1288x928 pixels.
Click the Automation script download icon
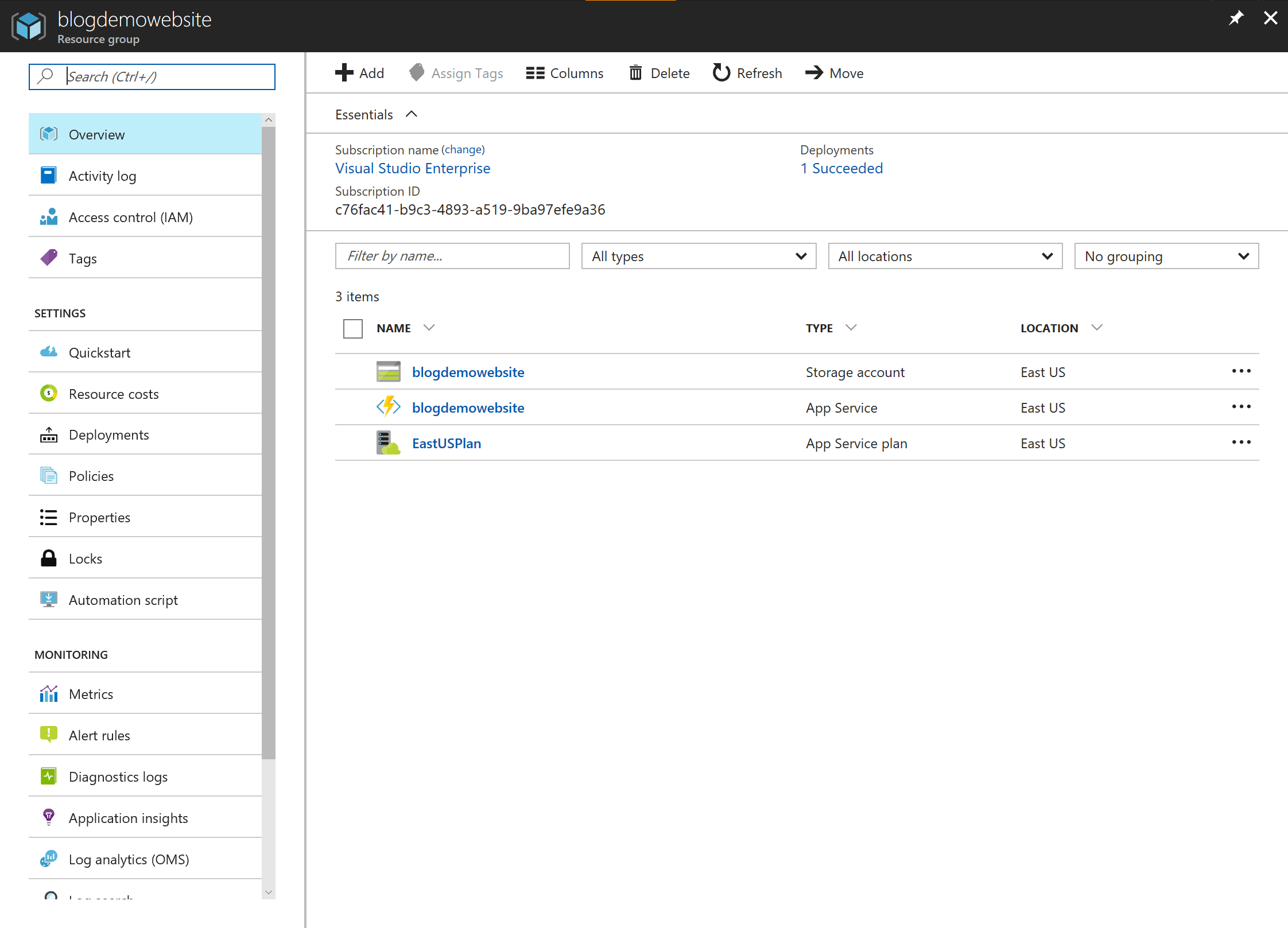tap(49, 600)
